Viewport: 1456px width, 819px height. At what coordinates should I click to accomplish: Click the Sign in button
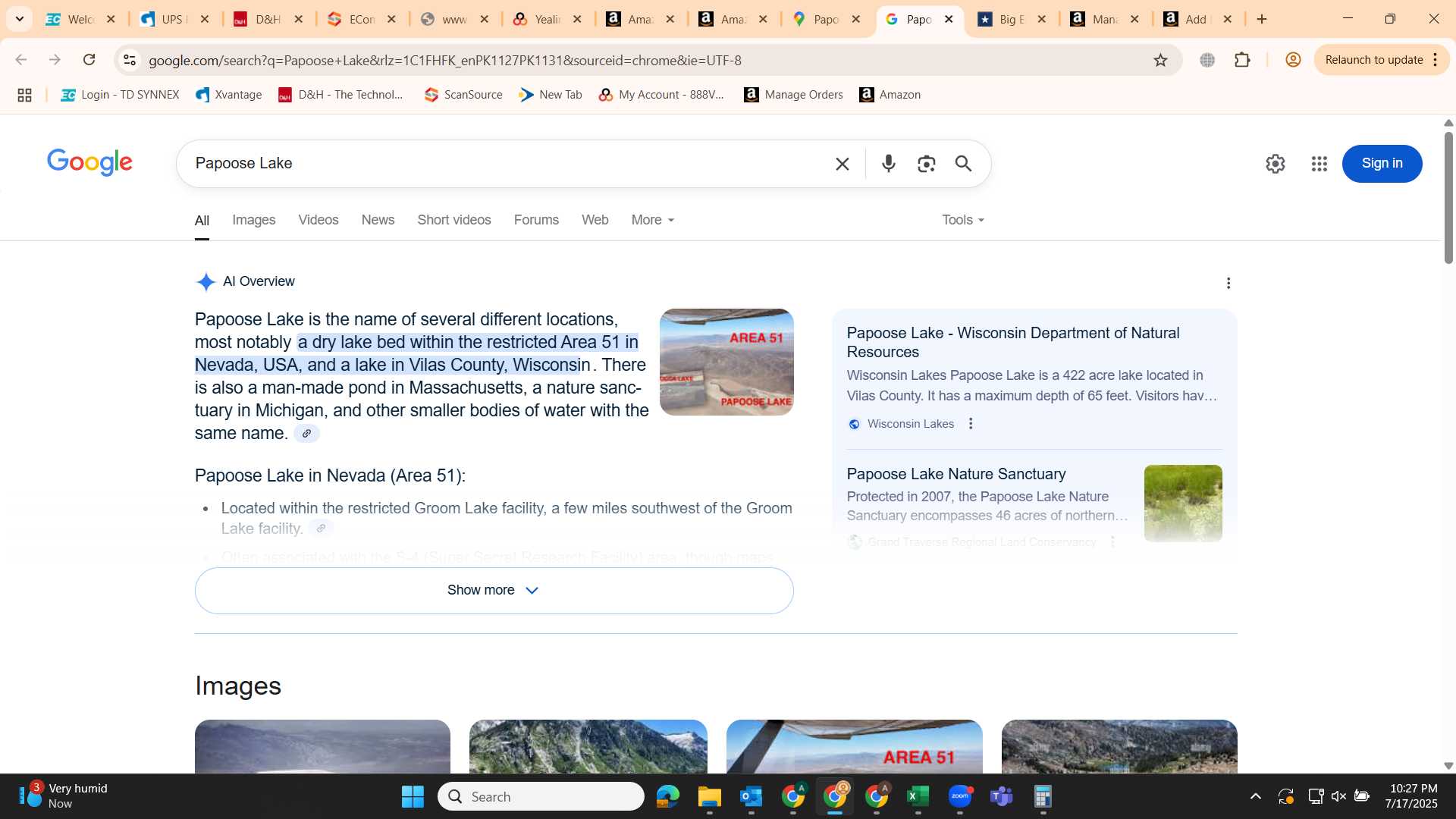(x=1382, y=164)
